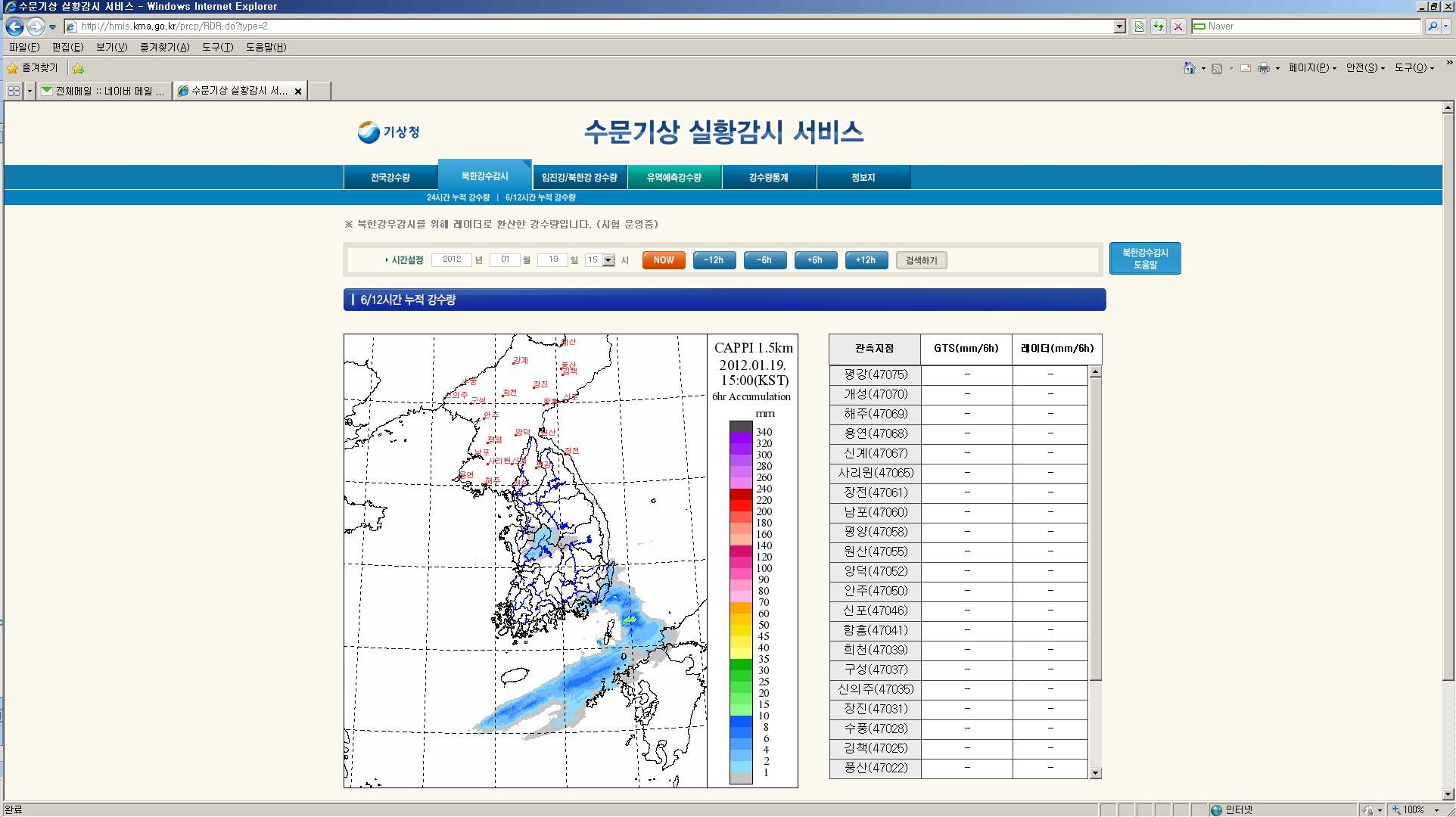1456x817 pixels.
Task: Close the 수문기상 실황감시 tab
Action: (x=298, y=92)
